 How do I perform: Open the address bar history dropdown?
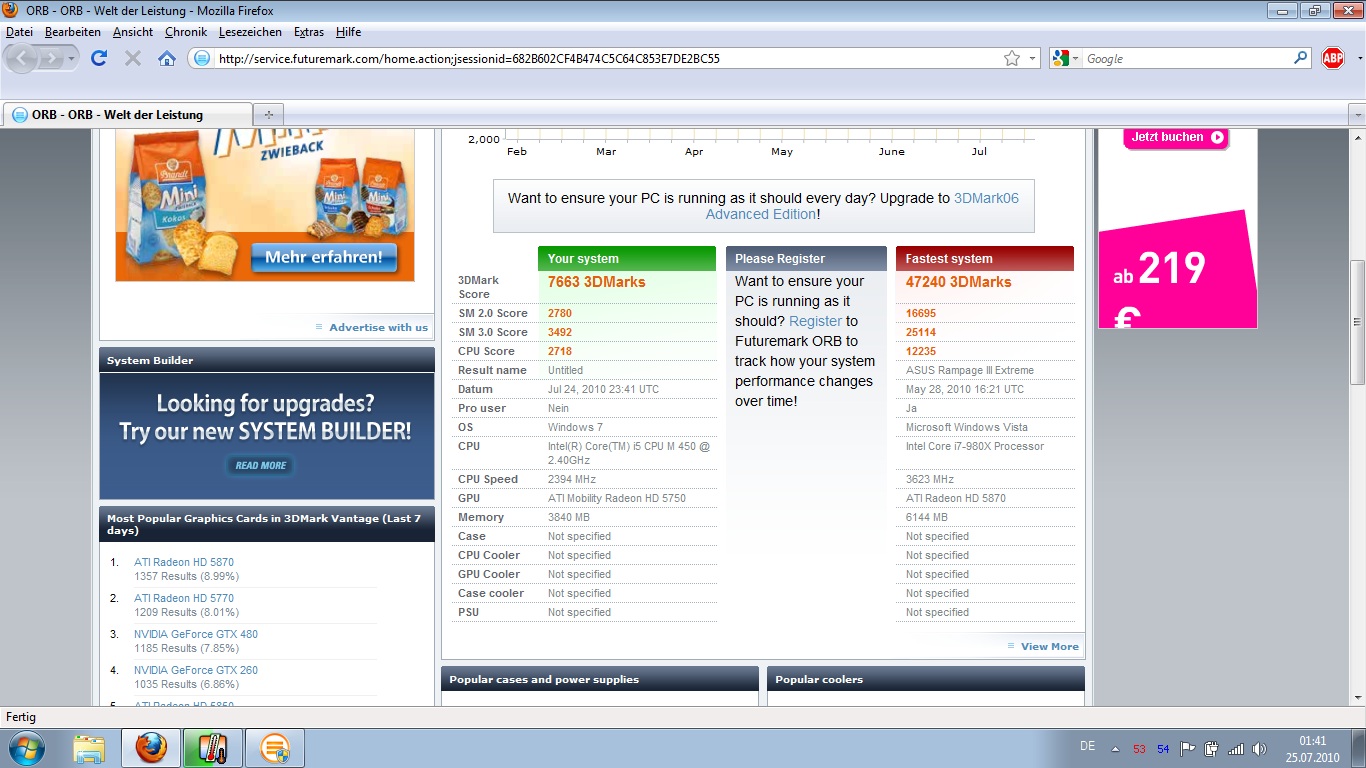coord(1033,58)
